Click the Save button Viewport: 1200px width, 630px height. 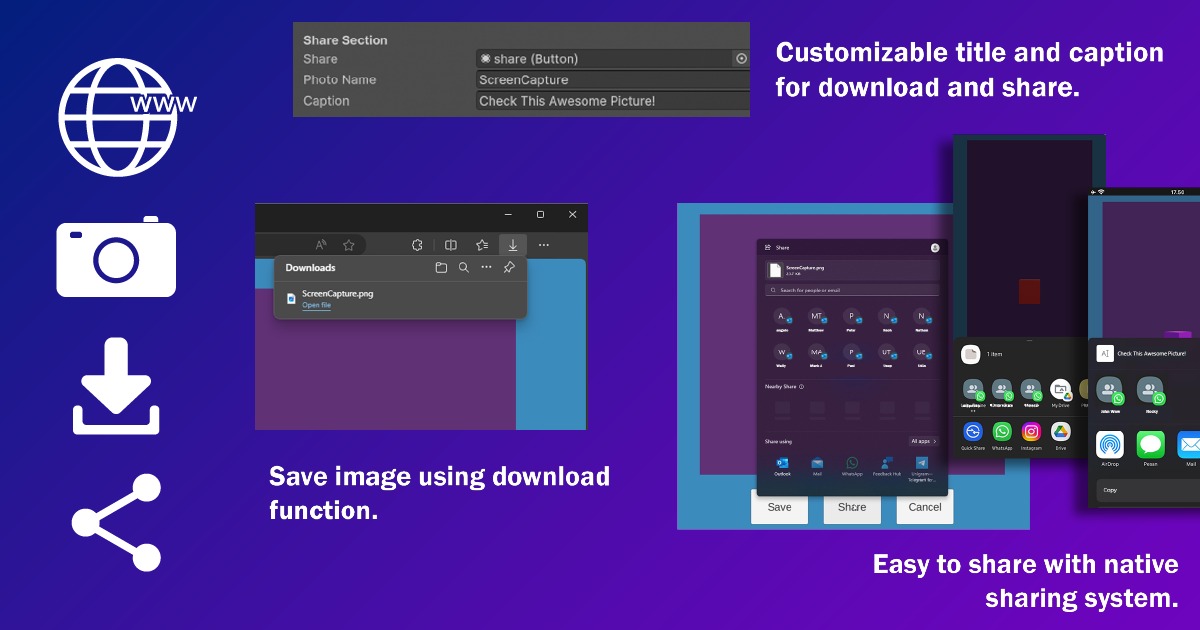click(780, 507)
